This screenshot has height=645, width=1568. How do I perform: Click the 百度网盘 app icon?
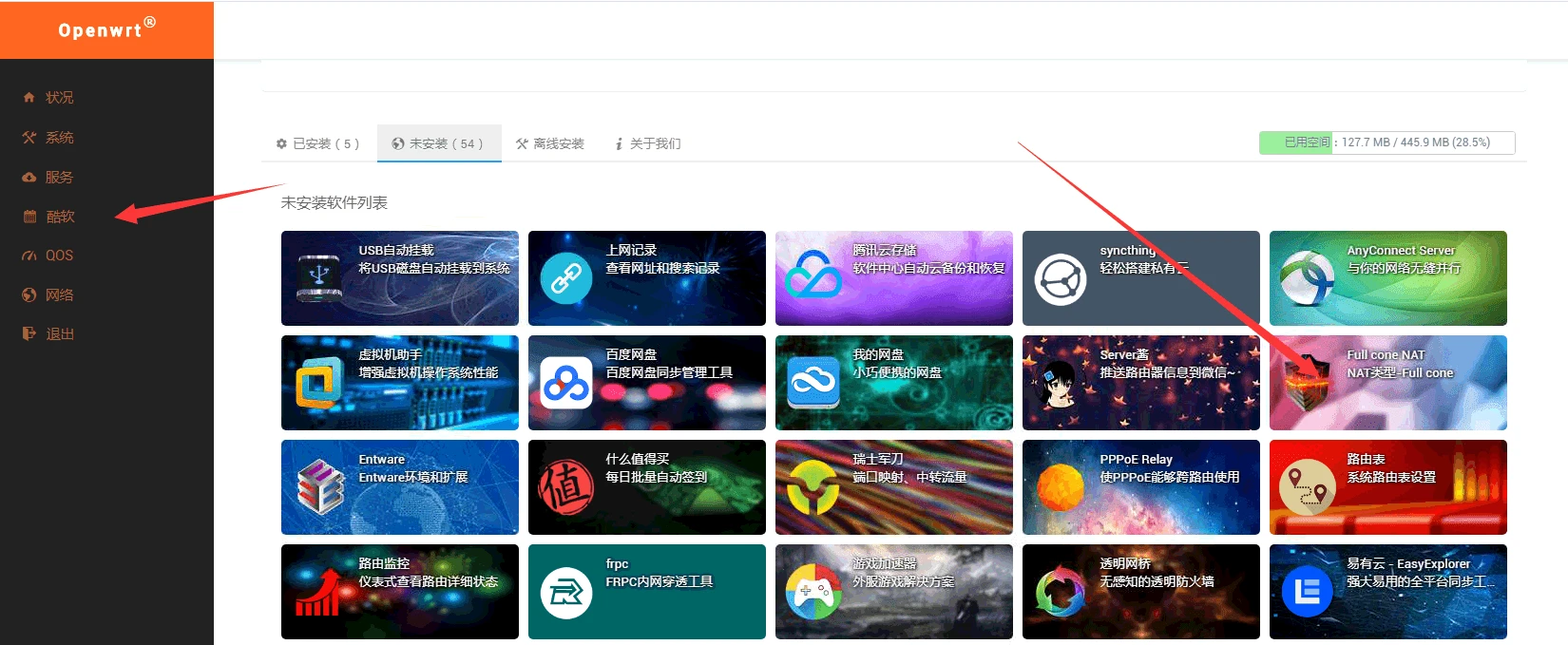click(566, 384)
